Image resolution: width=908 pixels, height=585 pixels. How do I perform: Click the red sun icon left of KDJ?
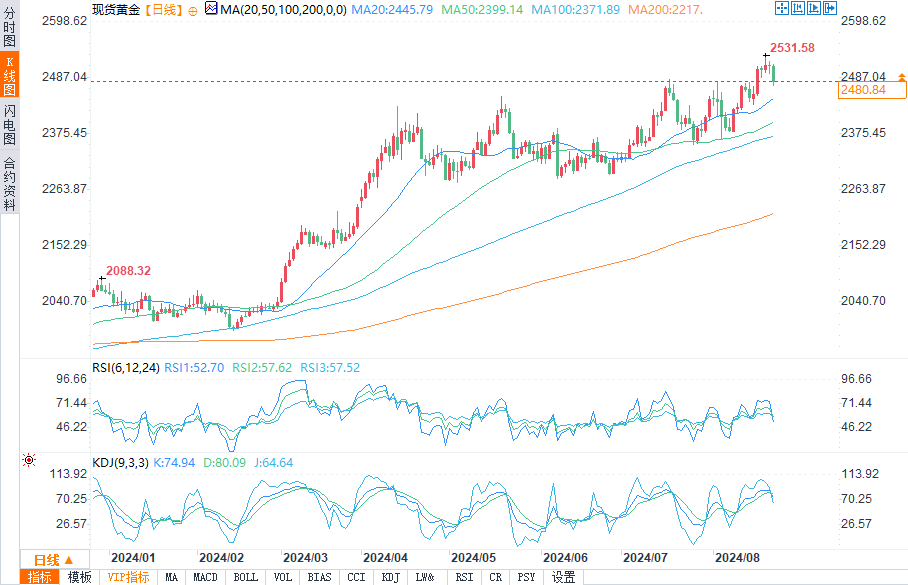coord(28,460)
